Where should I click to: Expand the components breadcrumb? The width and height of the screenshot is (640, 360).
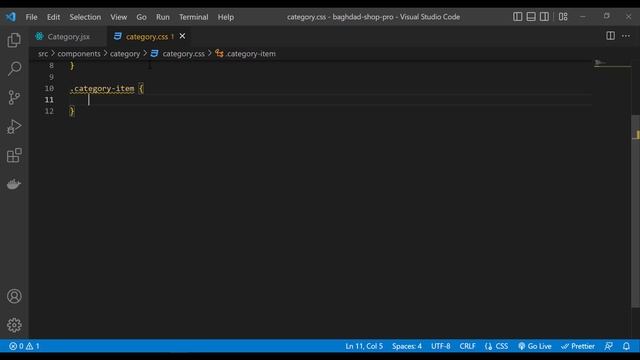[79, 53]
